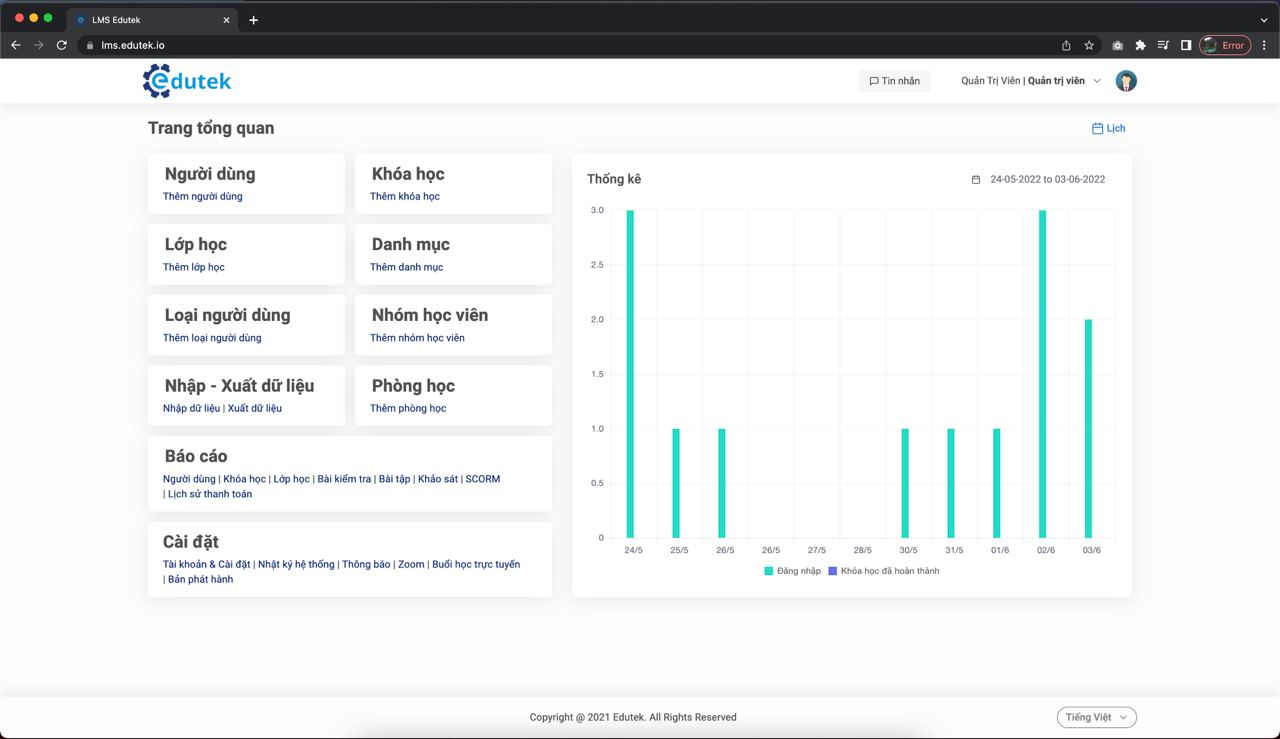Open Tài khoản & Cài đặt settings
This screenshot has width=1280, height=739.
coord(207,564)
